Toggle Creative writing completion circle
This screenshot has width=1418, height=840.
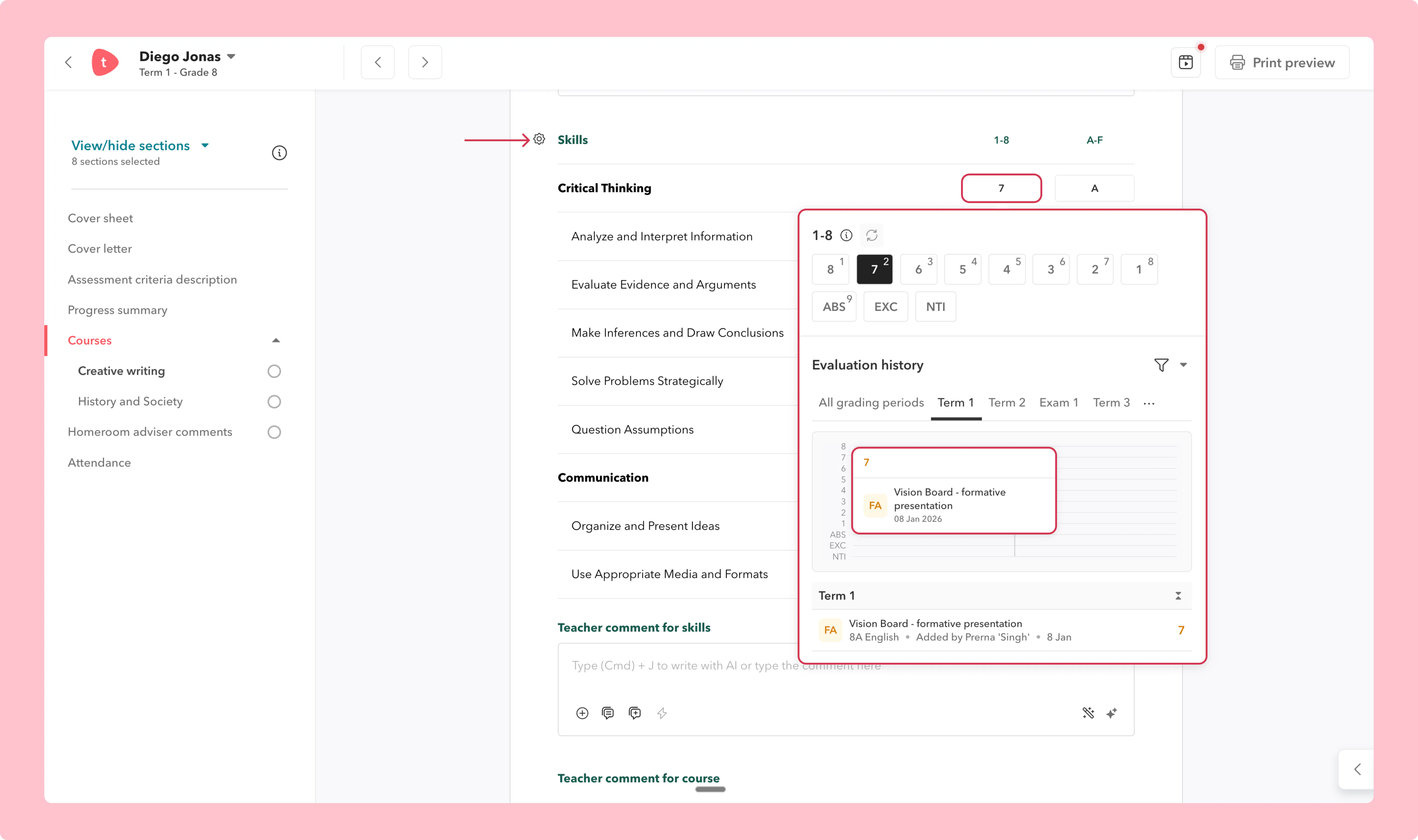(x=274, y=371)
